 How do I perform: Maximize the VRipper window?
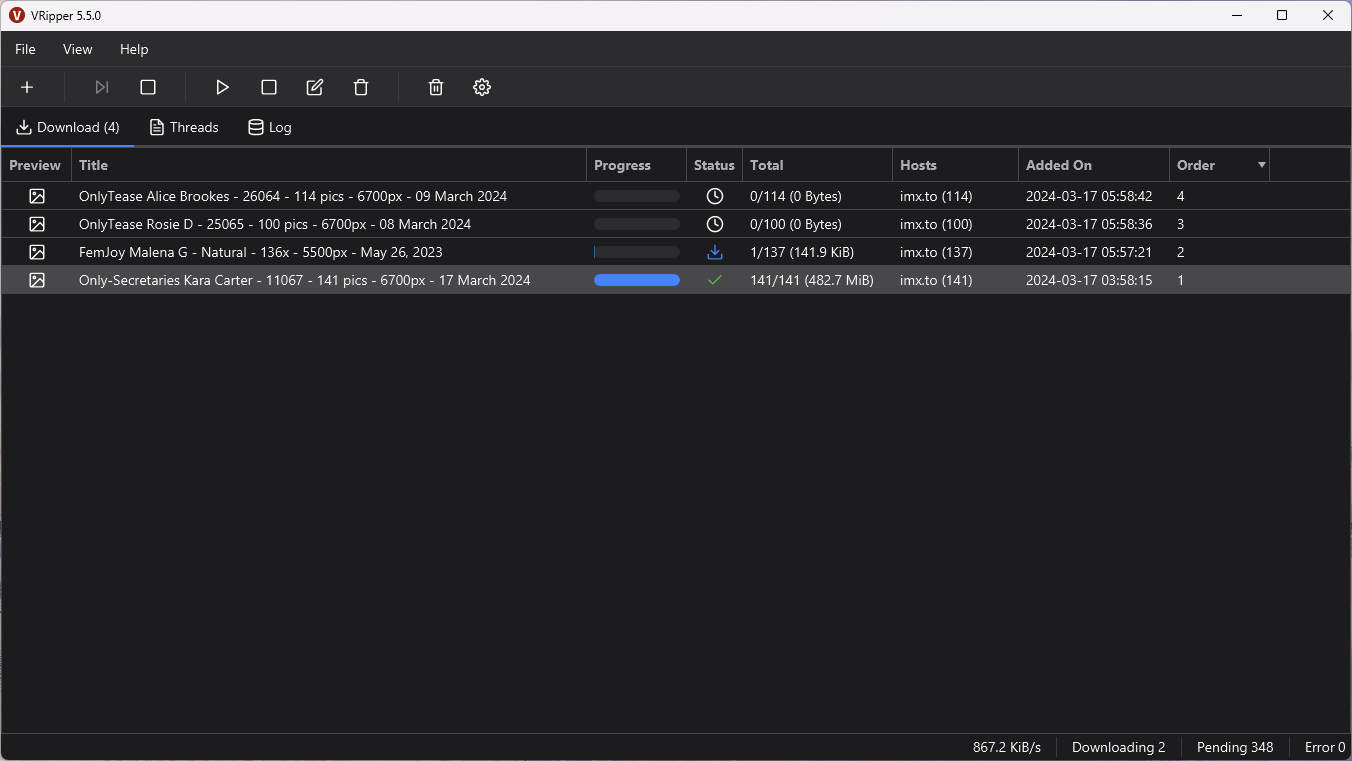tap(1282, 15)
